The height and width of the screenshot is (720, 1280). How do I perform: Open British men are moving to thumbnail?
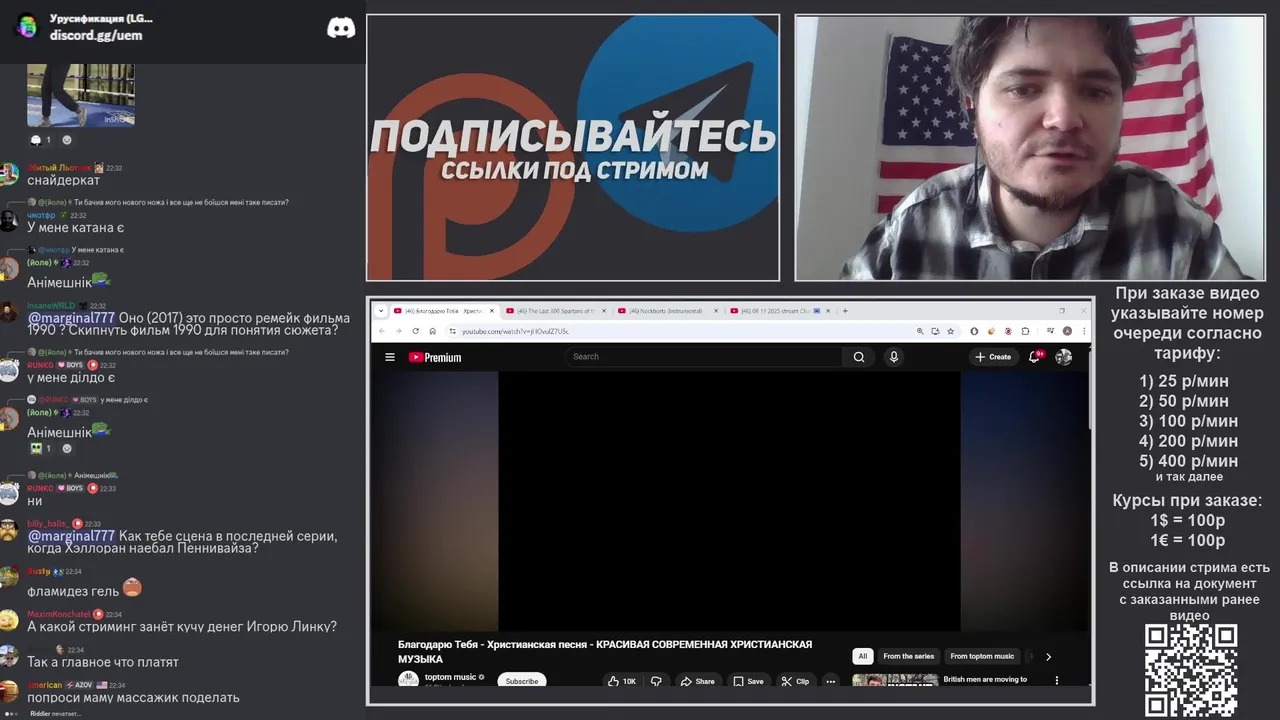[894, 680]
